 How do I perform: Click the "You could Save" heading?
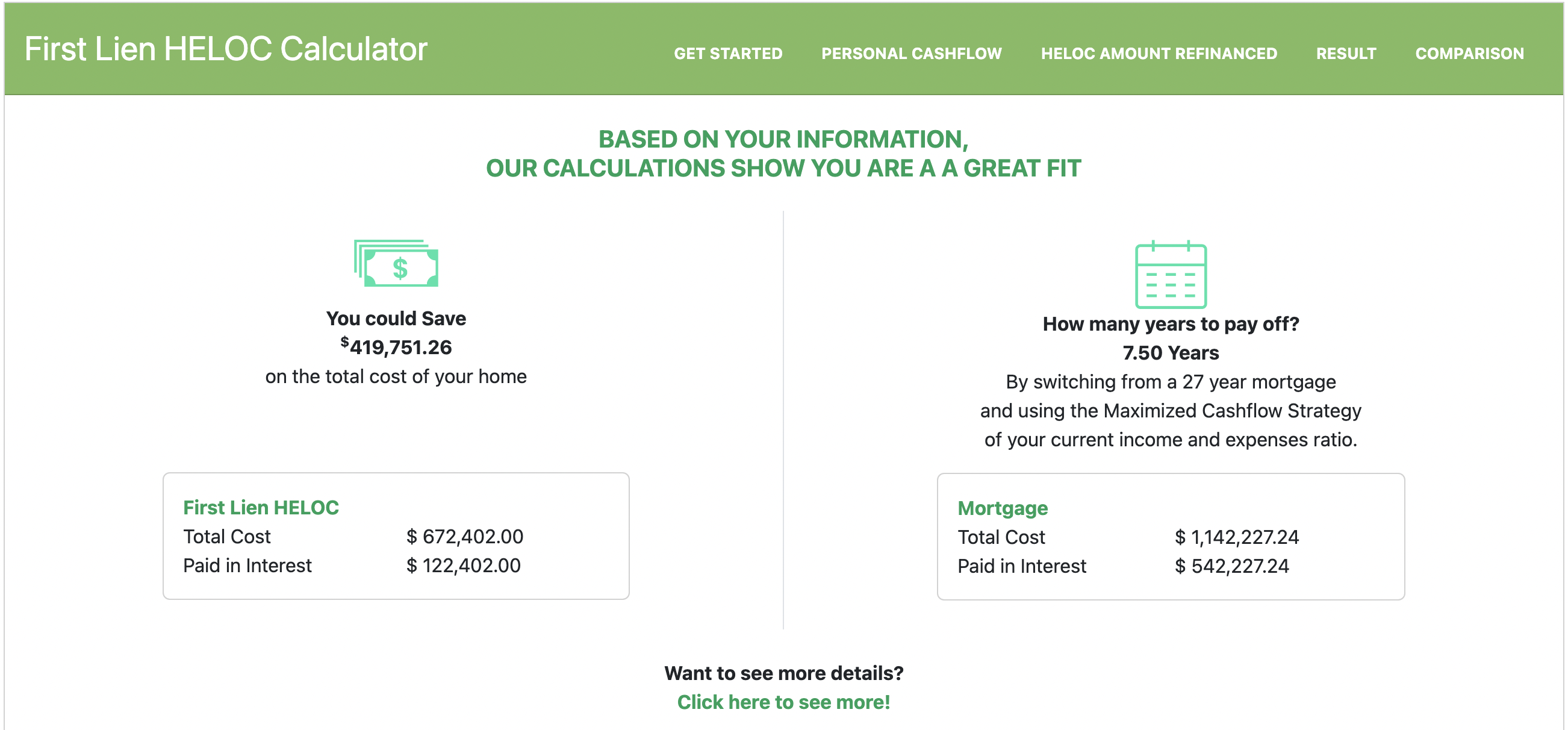[396, 319]
